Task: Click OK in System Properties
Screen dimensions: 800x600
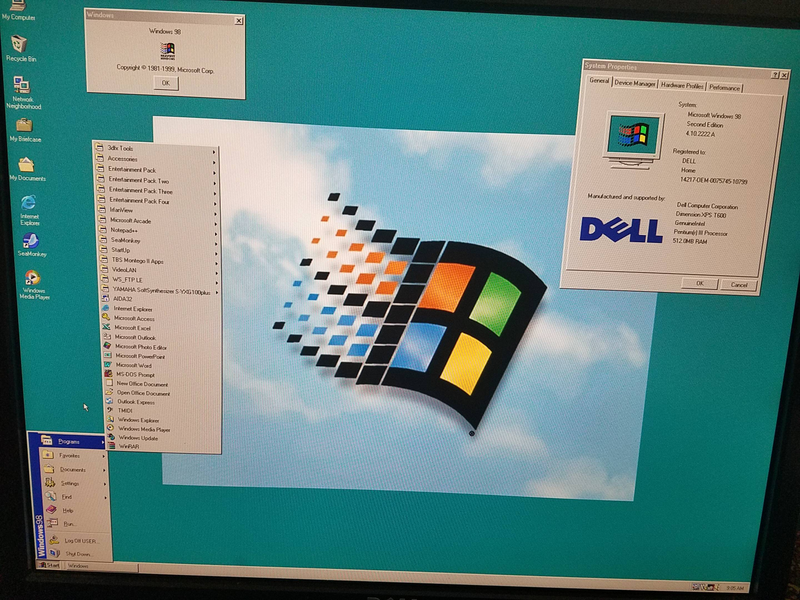Action: click(700, 283)
